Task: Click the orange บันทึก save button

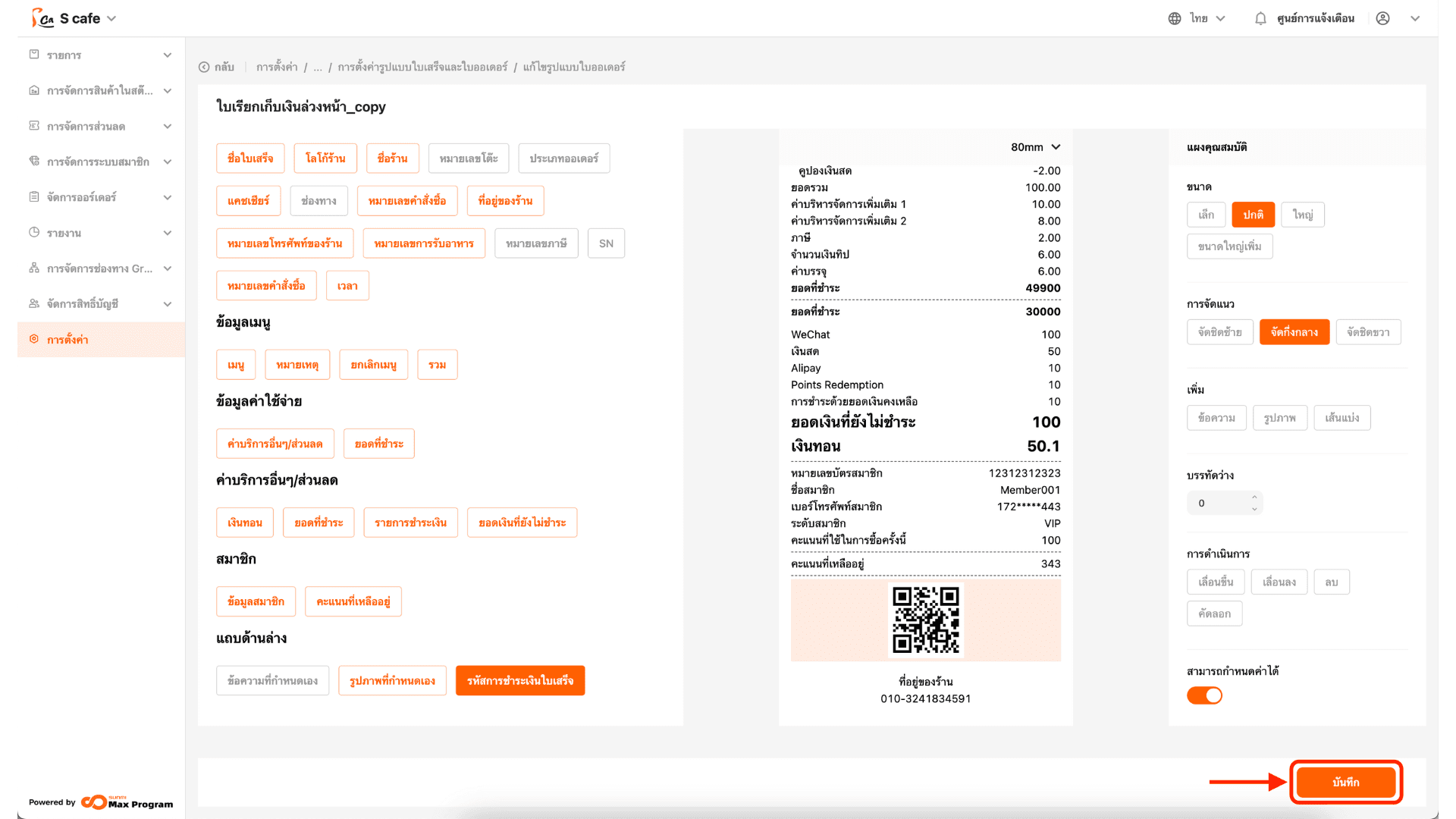Action: pyautogui.click(x=1345, y=782)
